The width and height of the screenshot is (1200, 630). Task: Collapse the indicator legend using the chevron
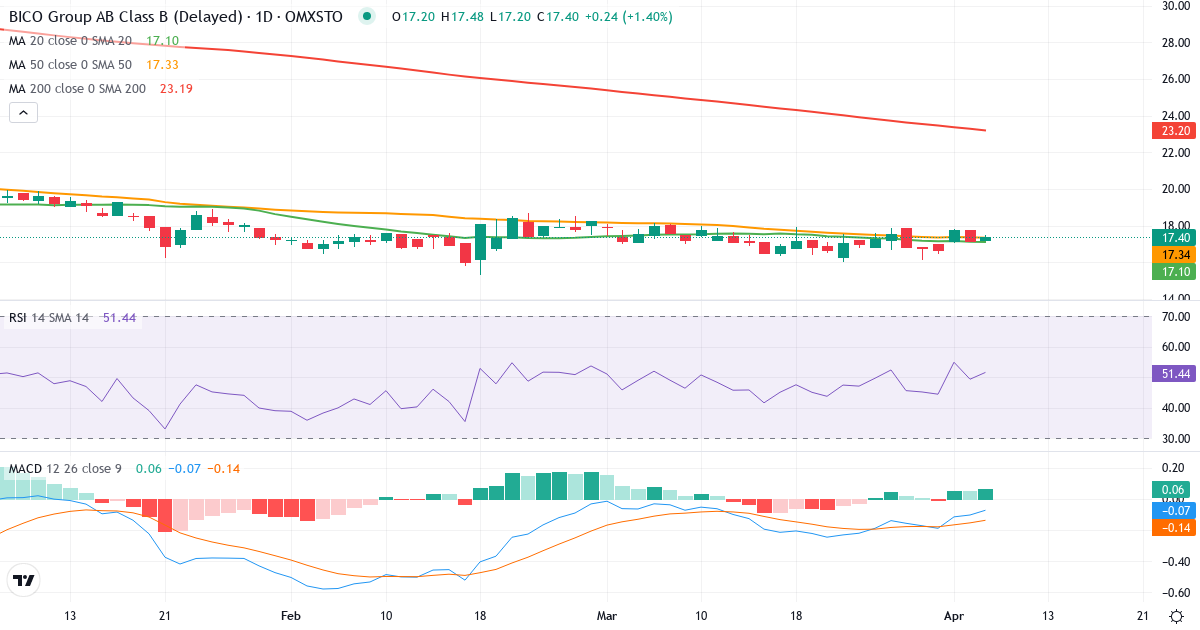22,112
